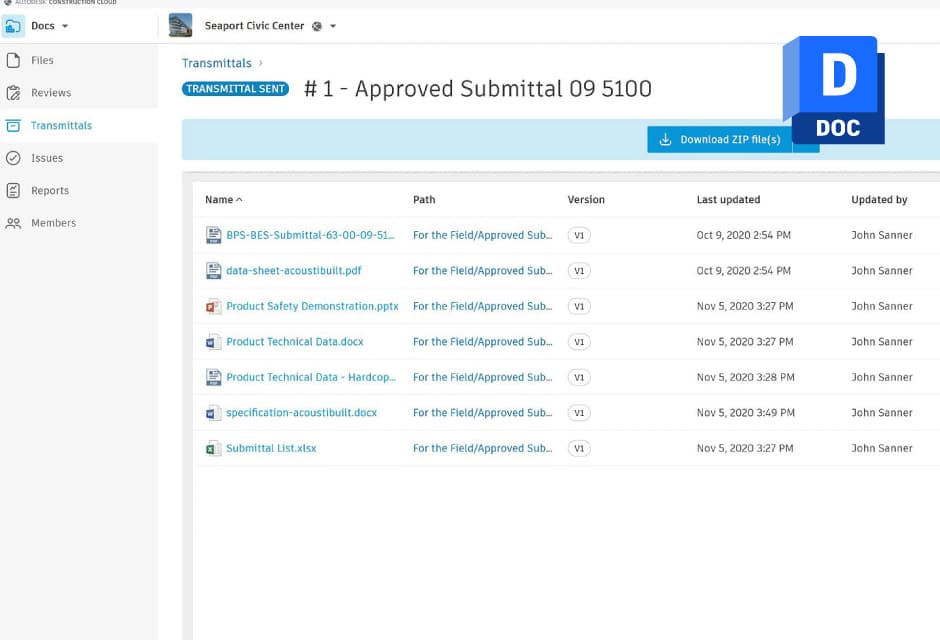
Task: Click the Transmittals sidebar icon
Action: click(x=14, y=125)
